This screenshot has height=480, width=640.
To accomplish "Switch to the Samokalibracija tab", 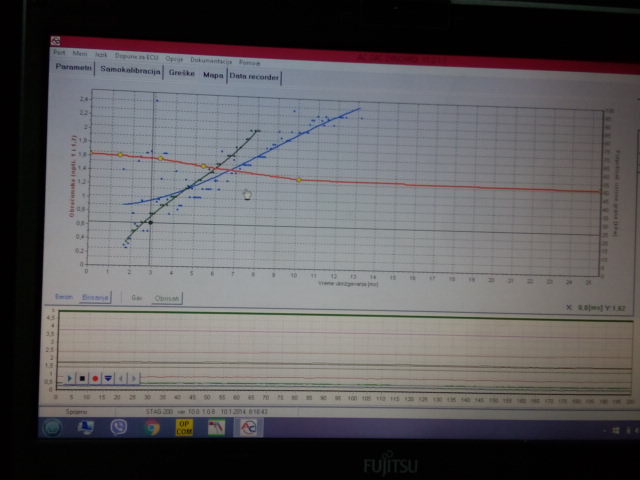I will [x=130, y=70].
